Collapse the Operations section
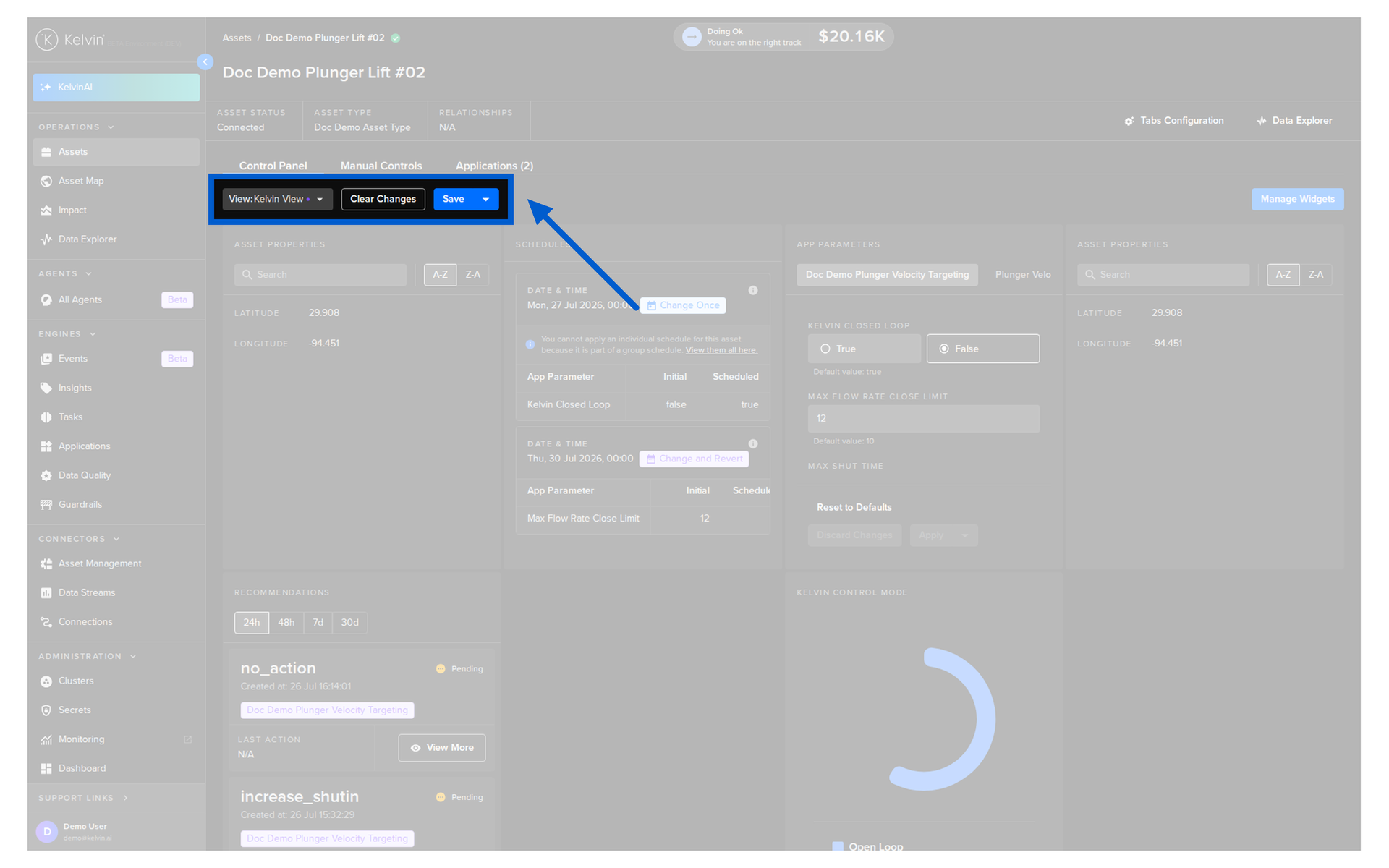 [111, 127]
